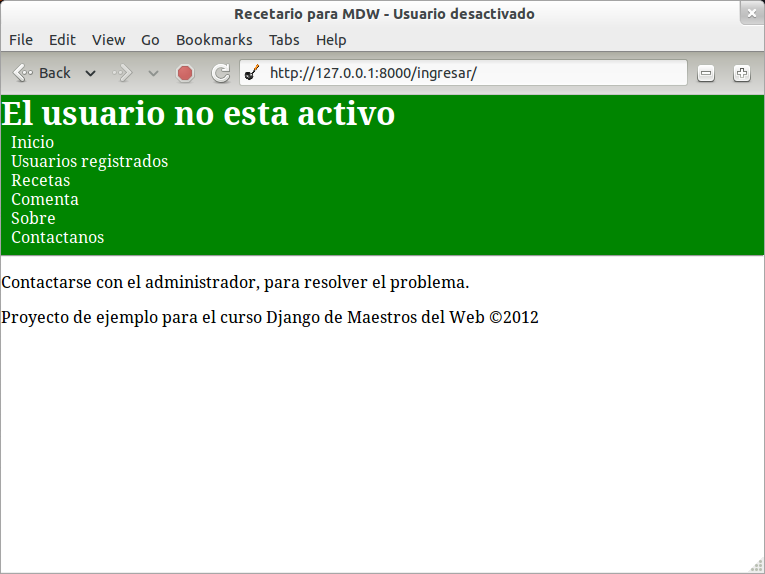Open the Help menu
765x574 pixels.
coord(331,40)
